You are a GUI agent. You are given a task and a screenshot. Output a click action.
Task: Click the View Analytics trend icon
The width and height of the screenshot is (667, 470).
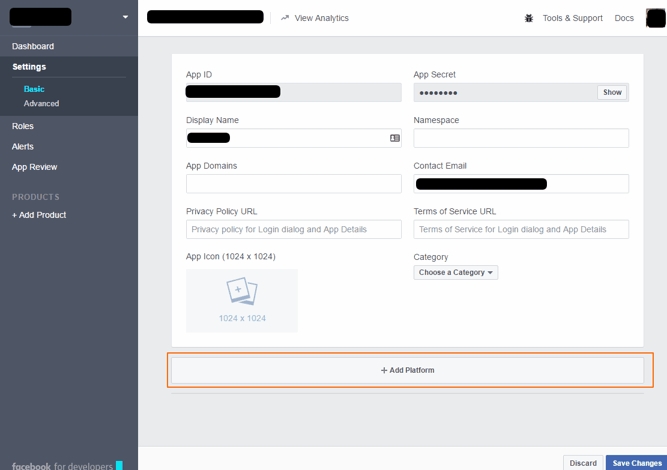click(x=285, y=18)
